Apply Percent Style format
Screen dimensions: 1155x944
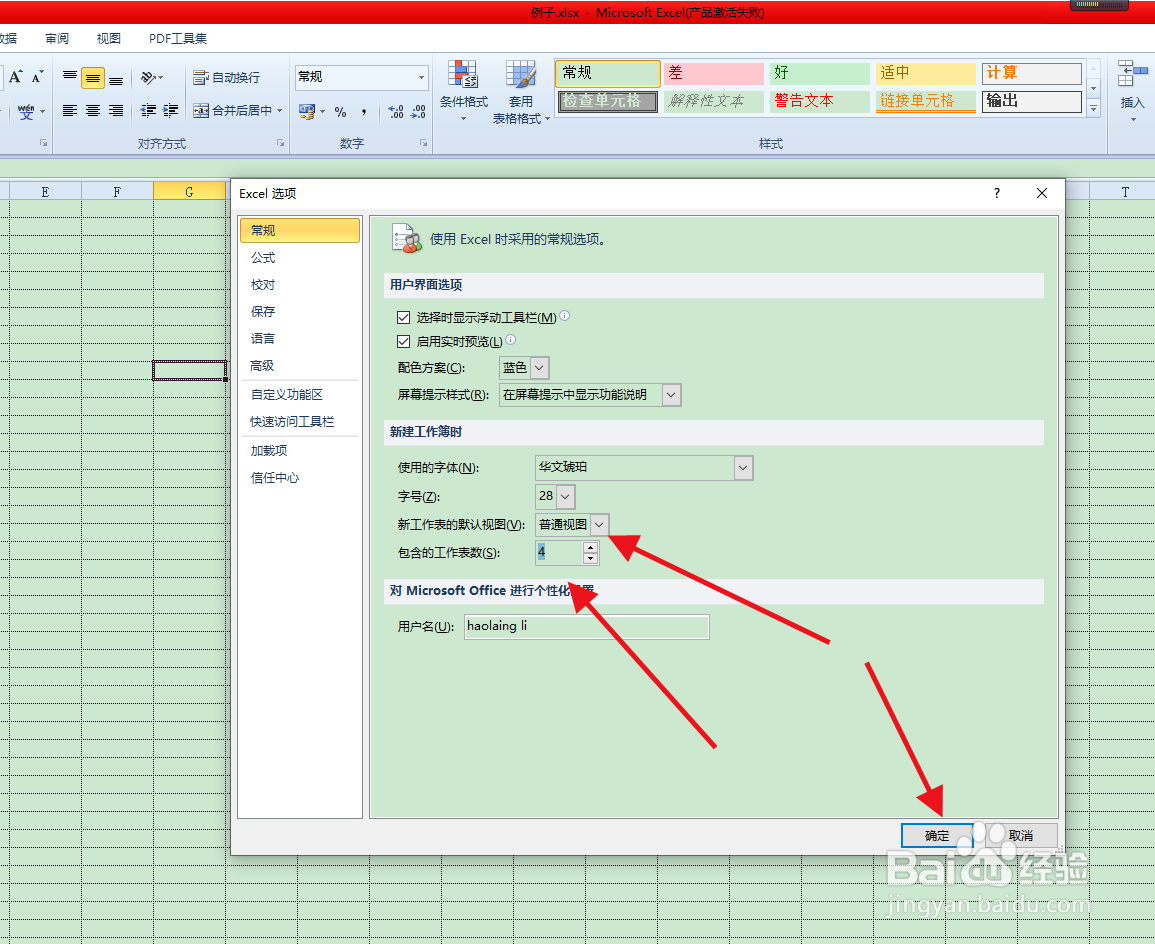[x=340, y=111]
